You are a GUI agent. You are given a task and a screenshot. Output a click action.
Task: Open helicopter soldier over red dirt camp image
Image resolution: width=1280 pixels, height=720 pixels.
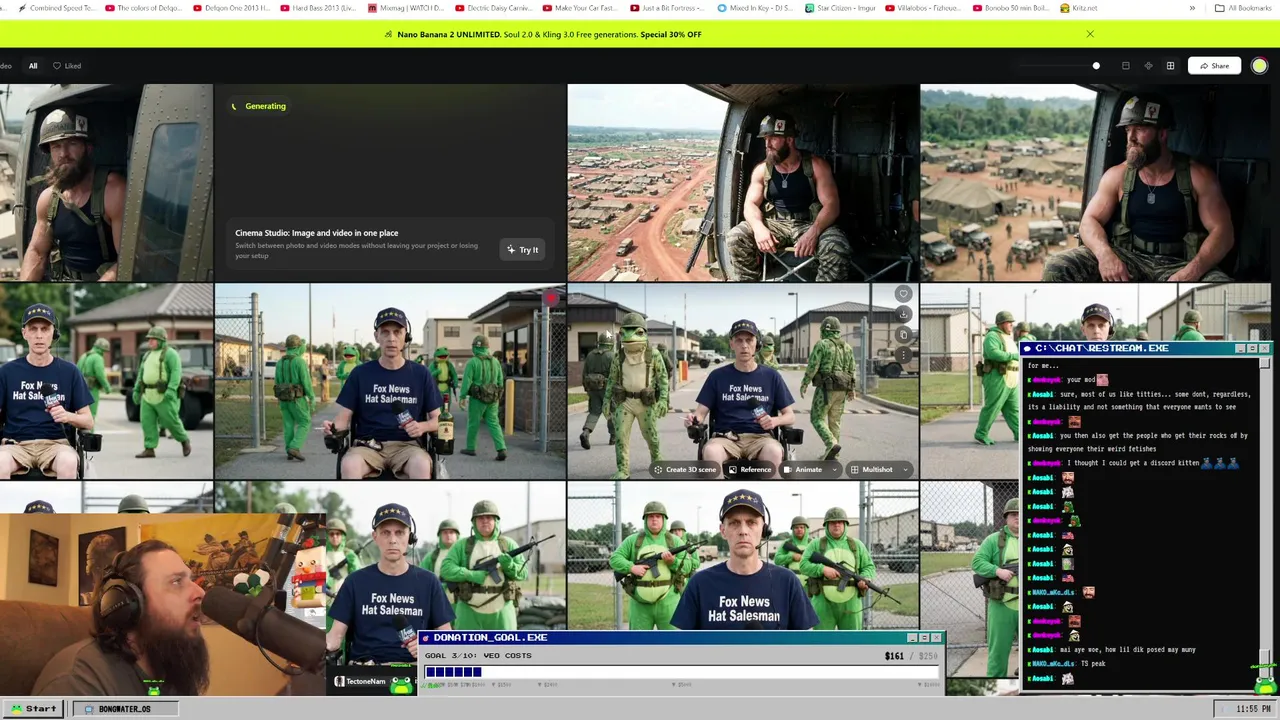point(743,182)
